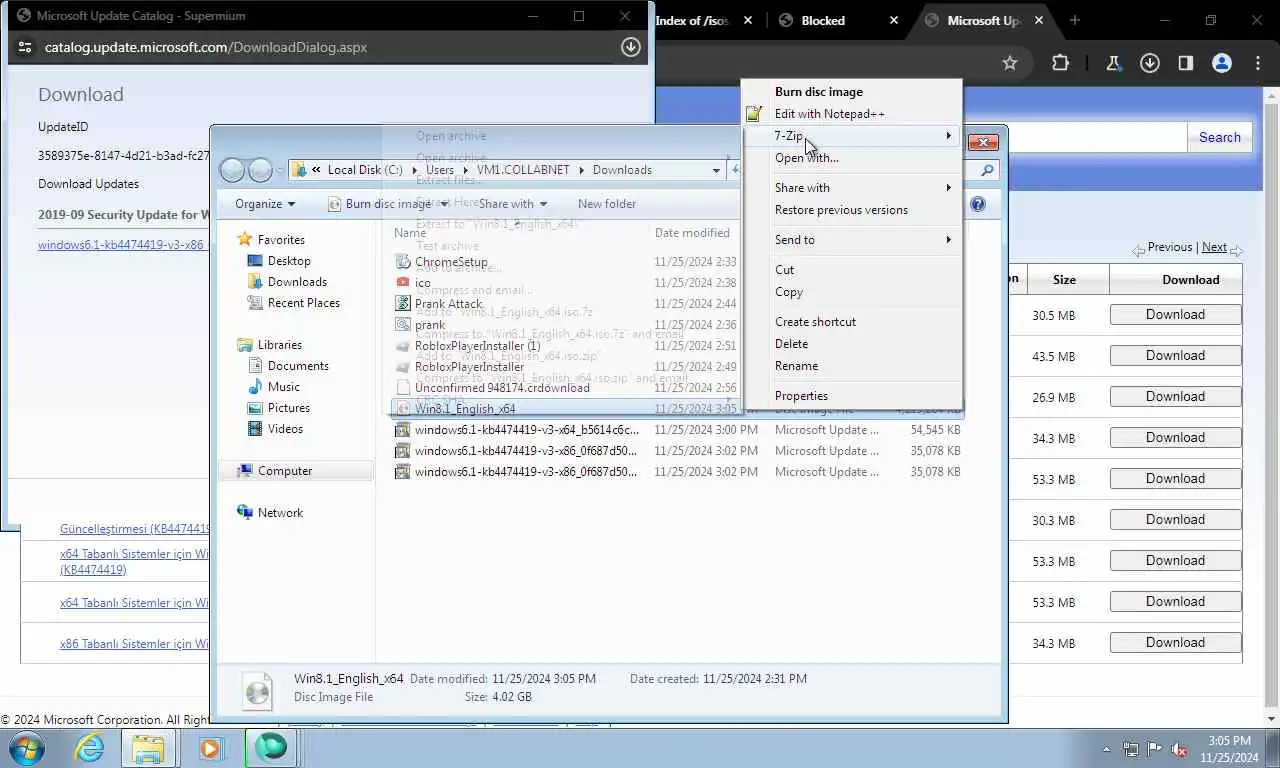Open Windows Media Player from taskbar

pos(210,748)
